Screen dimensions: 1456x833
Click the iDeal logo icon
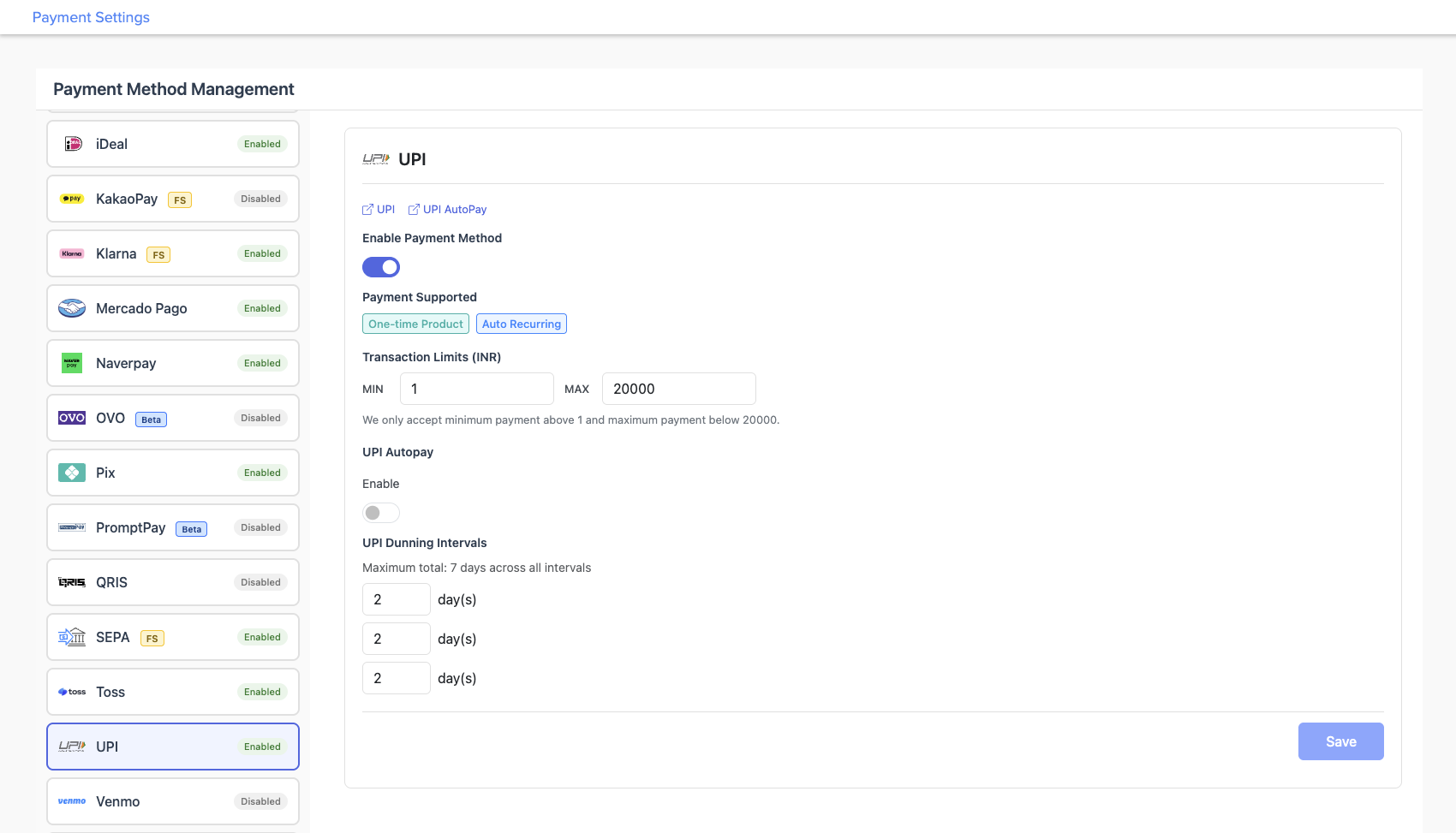pyautogui.click(x=73, y=144)
